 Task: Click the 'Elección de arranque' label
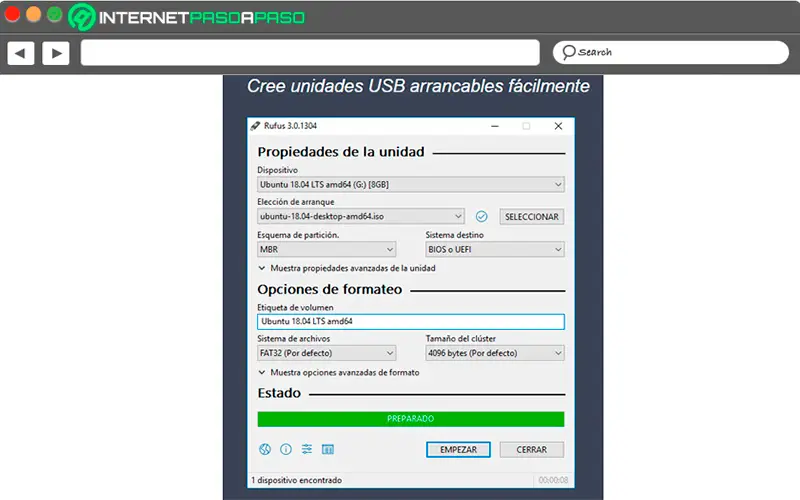click(x=296, y=202)
